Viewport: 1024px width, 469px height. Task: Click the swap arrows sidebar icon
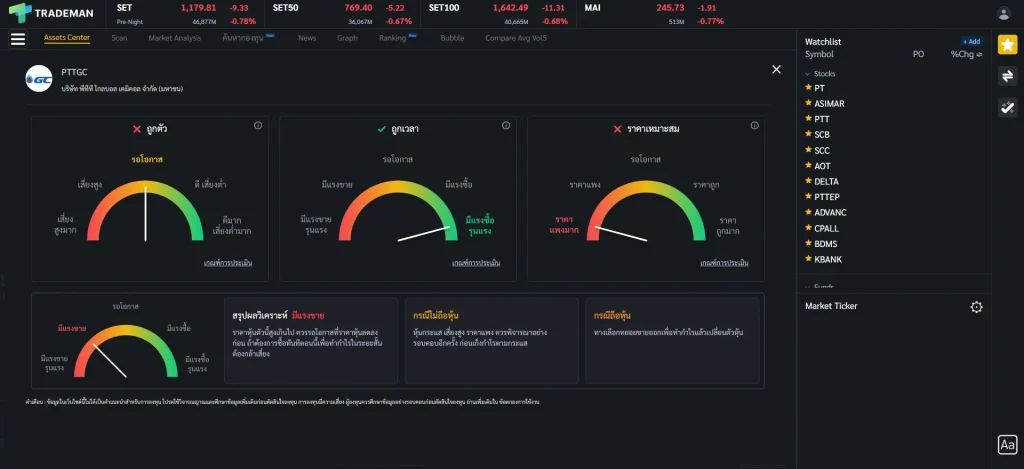click(x=1007, y=76)
